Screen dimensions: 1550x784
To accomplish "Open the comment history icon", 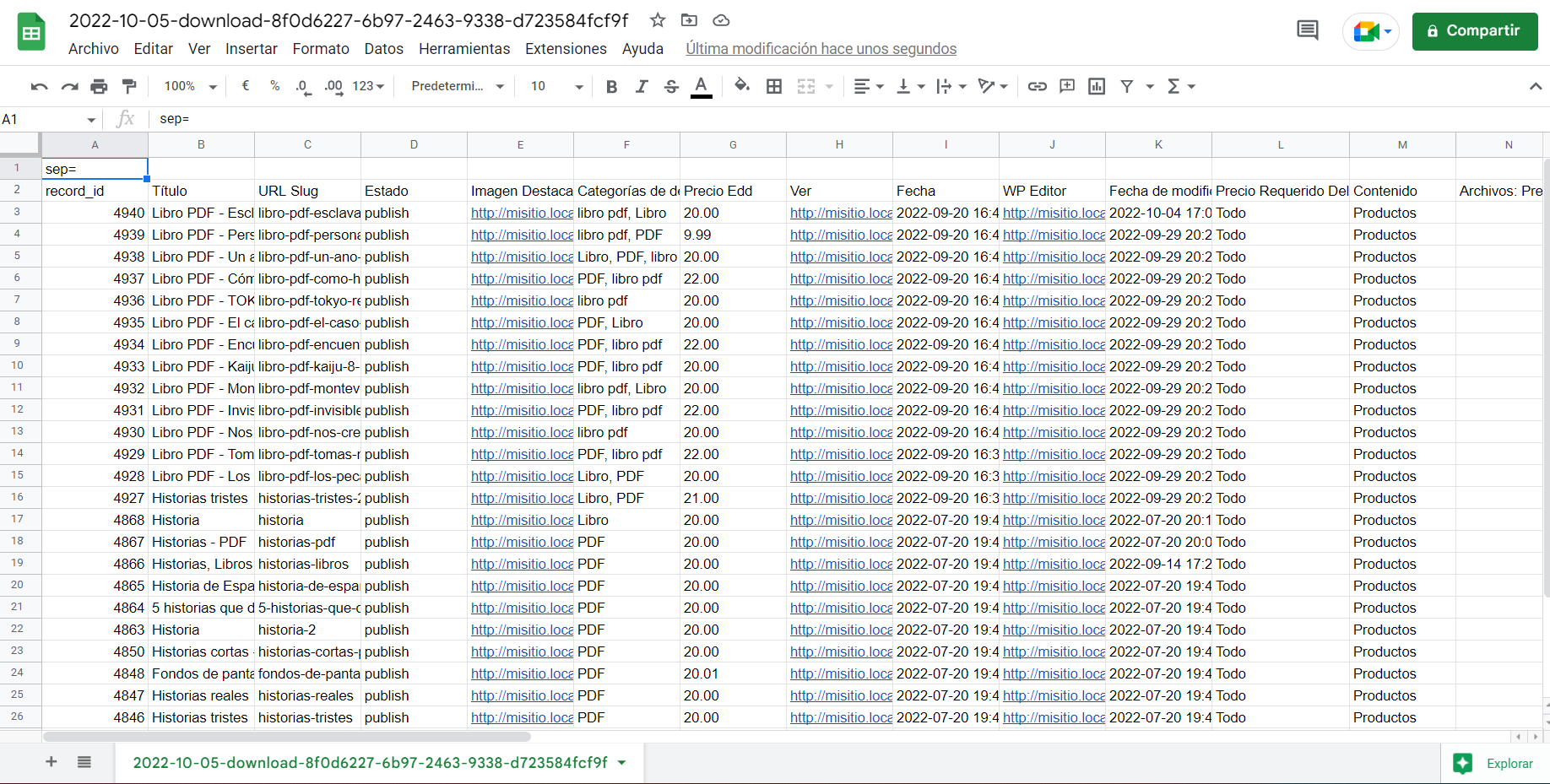I will click(1307, 31).
